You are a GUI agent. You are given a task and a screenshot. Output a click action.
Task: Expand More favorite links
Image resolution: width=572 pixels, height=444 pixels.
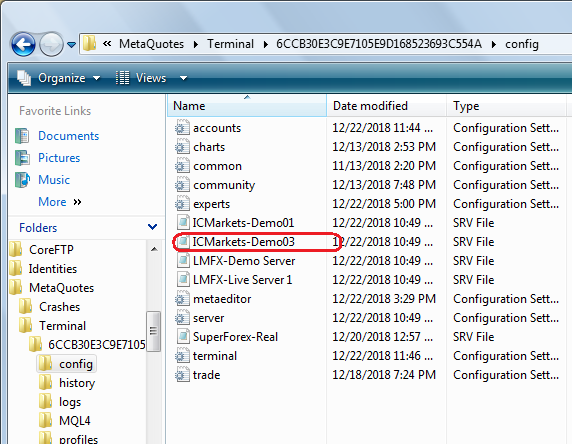pos(60,202)
